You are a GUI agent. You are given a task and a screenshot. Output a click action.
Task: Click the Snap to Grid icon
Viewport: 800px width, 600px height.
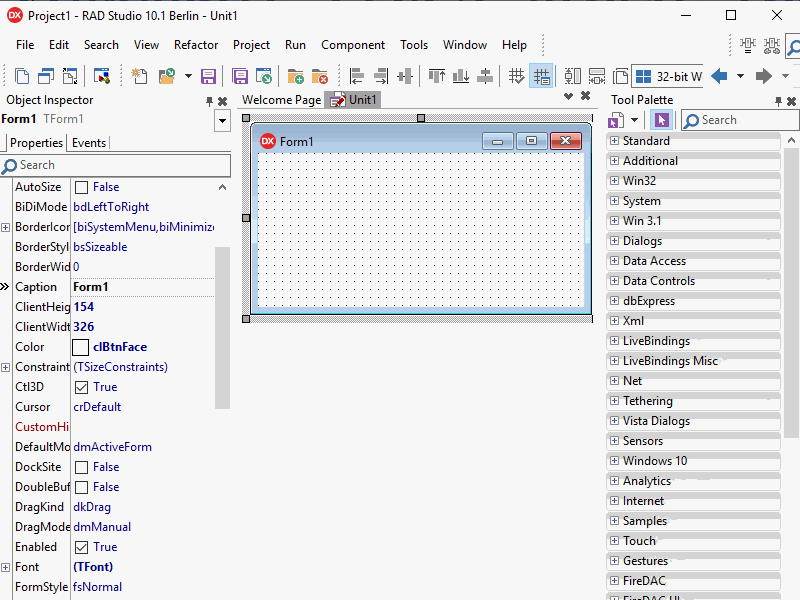pos(516,77)
